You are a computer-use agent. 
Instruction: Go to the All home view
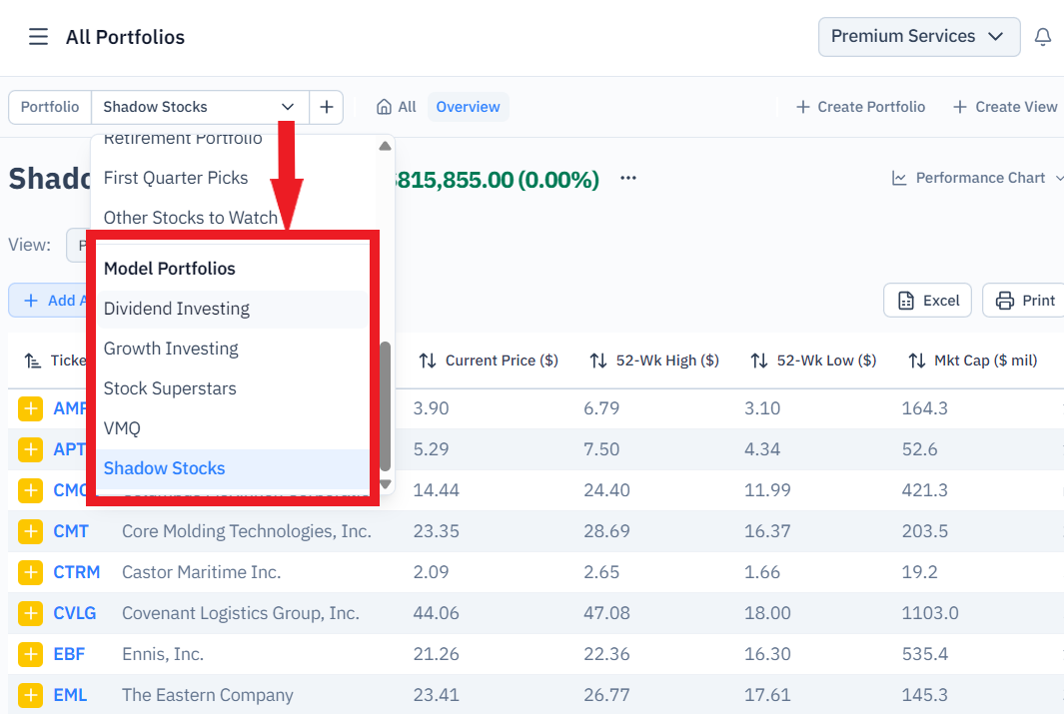[396, 107]
